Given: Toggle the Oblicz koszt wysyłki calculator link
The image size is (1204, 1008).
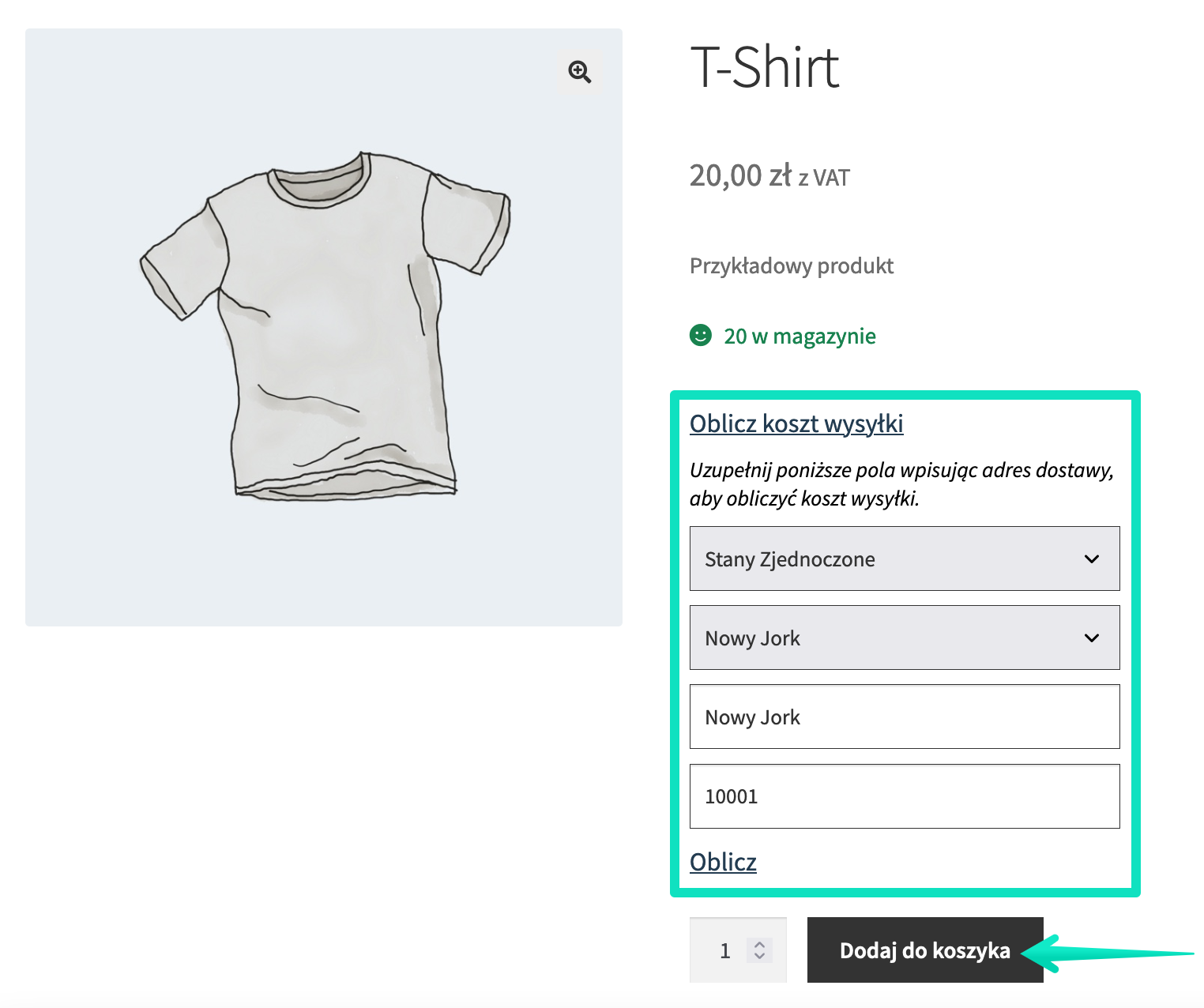Looking at the screenshot, I should [796, 424].
